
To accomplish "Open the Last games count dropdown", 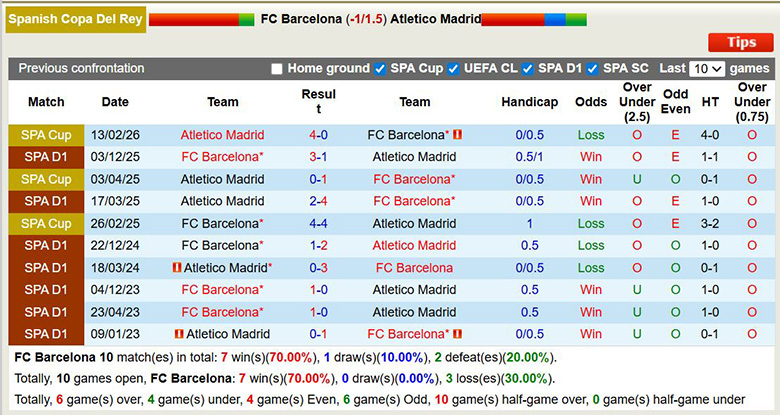I will pos(707,69).
